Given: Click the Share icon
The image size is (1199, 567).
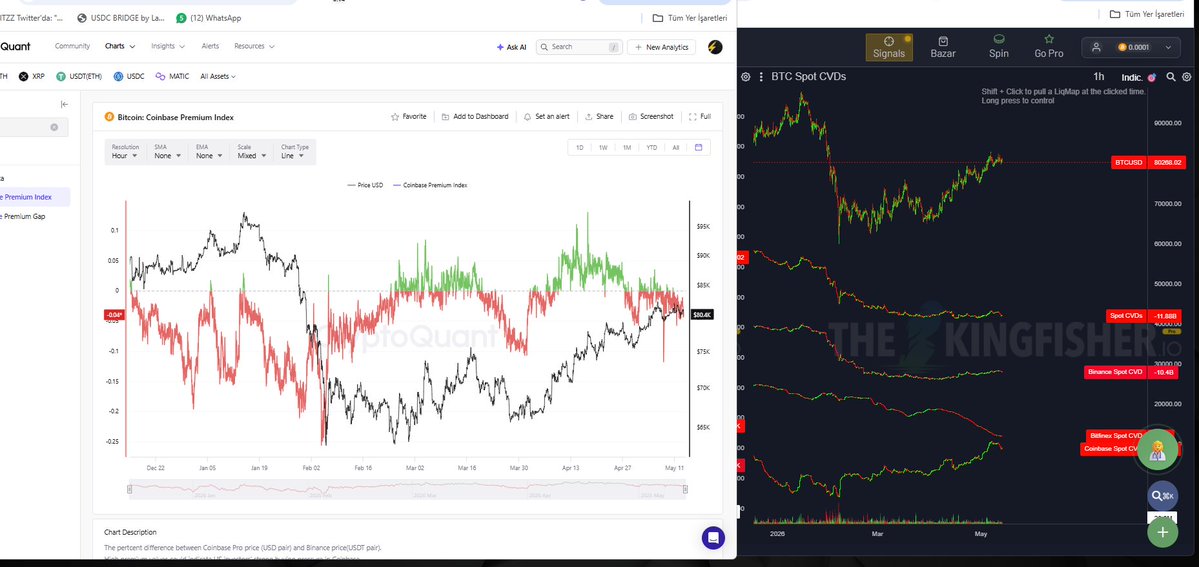Looking at the screenshot, I should (x=589, y=117).
